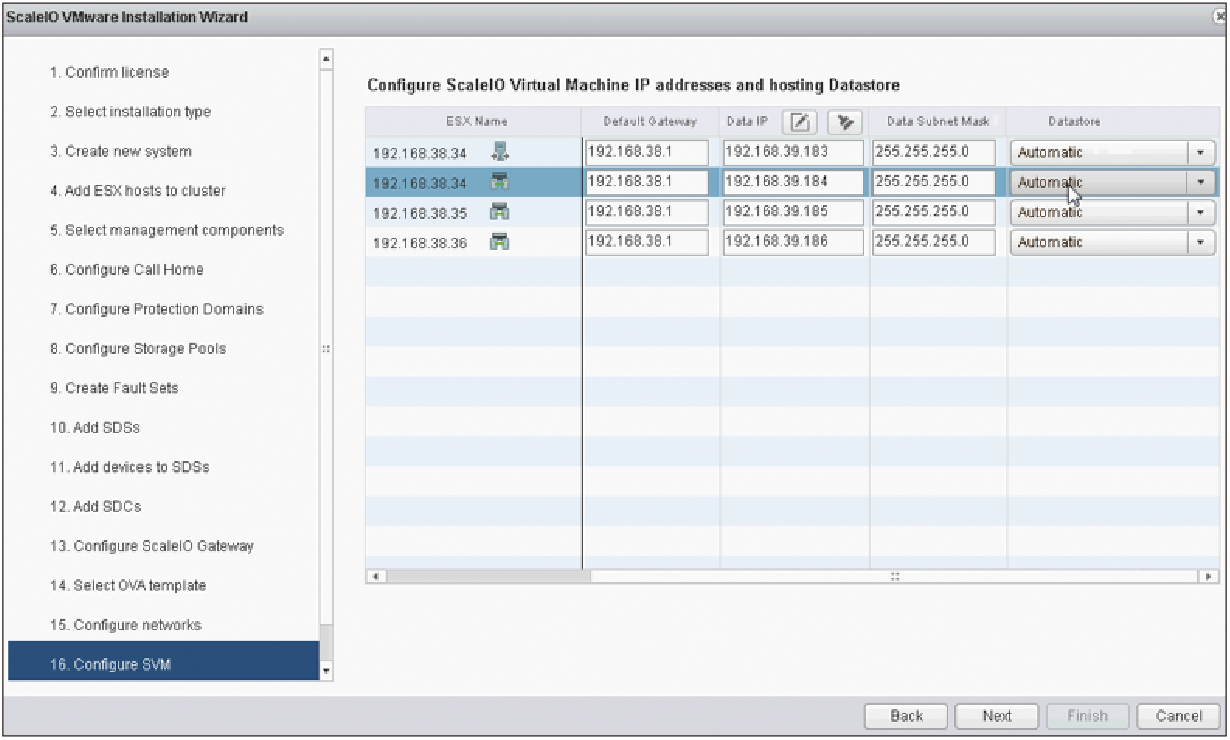Go to step 1 Confirm license

click(109, 72)
